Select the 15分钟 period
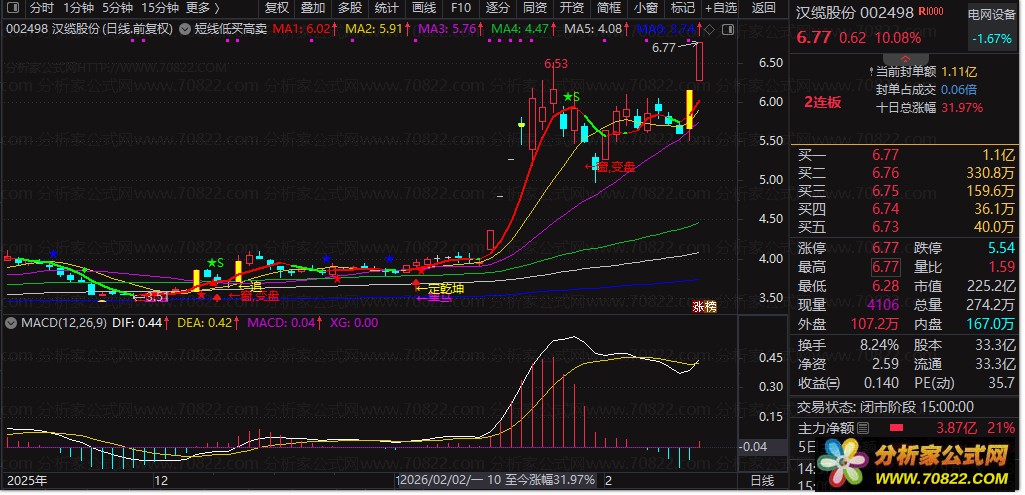This screenshot has height=495, width=1025. 160,9
